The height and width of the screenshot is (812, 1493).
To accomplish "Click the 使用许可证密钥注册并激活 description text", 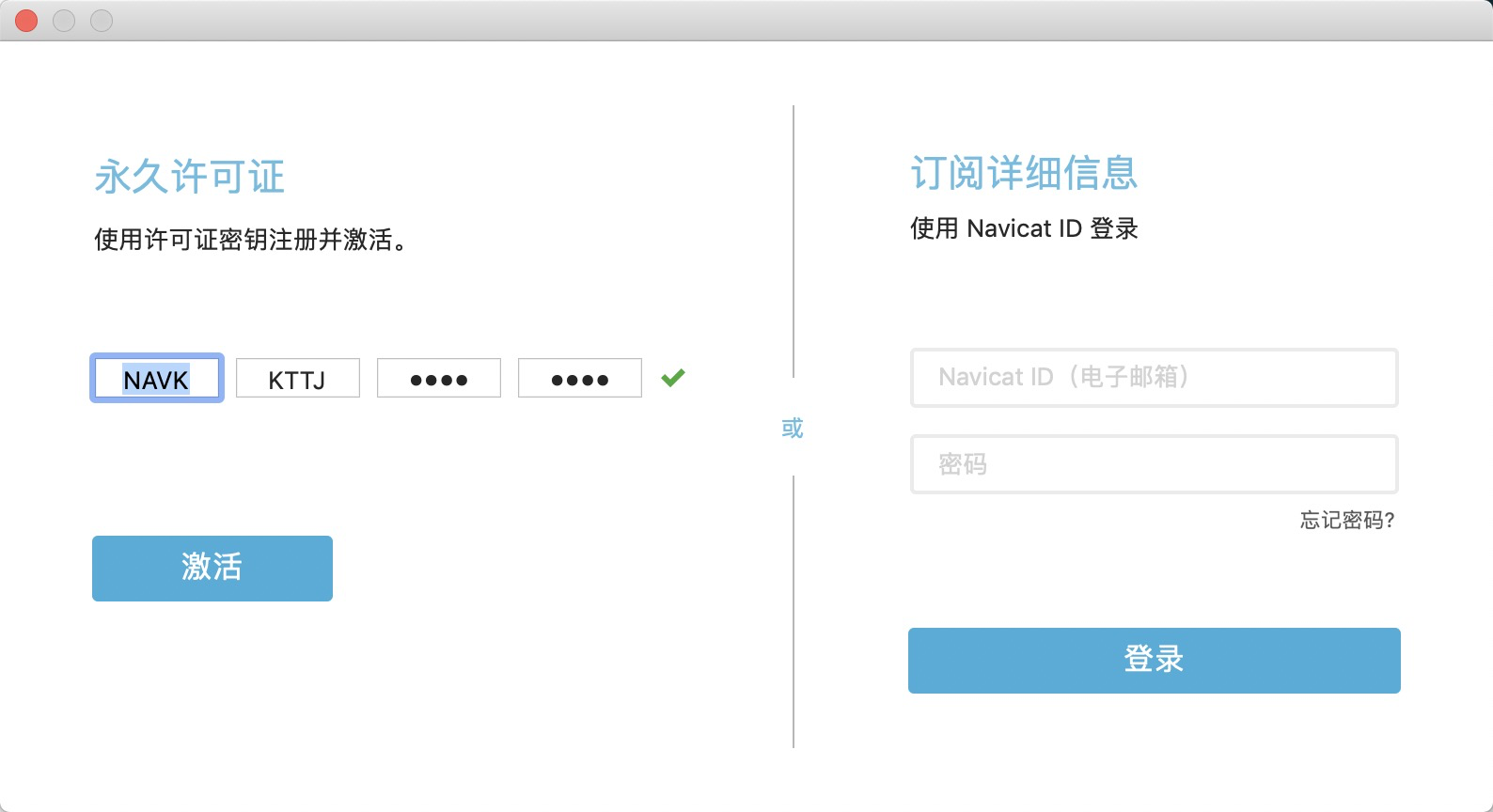I will click(251, 240).
